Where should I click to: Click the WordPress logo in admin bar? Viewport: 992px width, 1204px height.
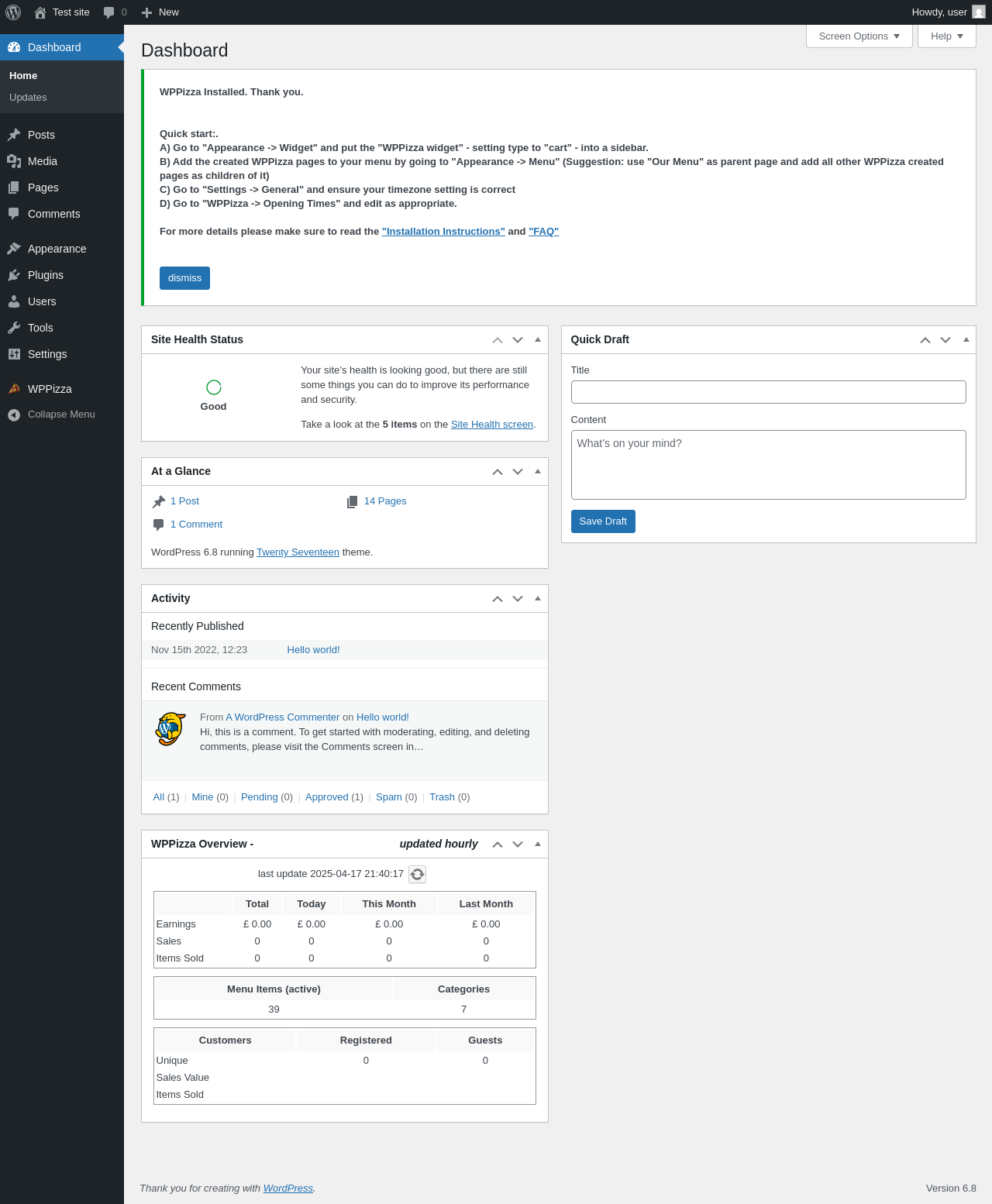(13, 12)
